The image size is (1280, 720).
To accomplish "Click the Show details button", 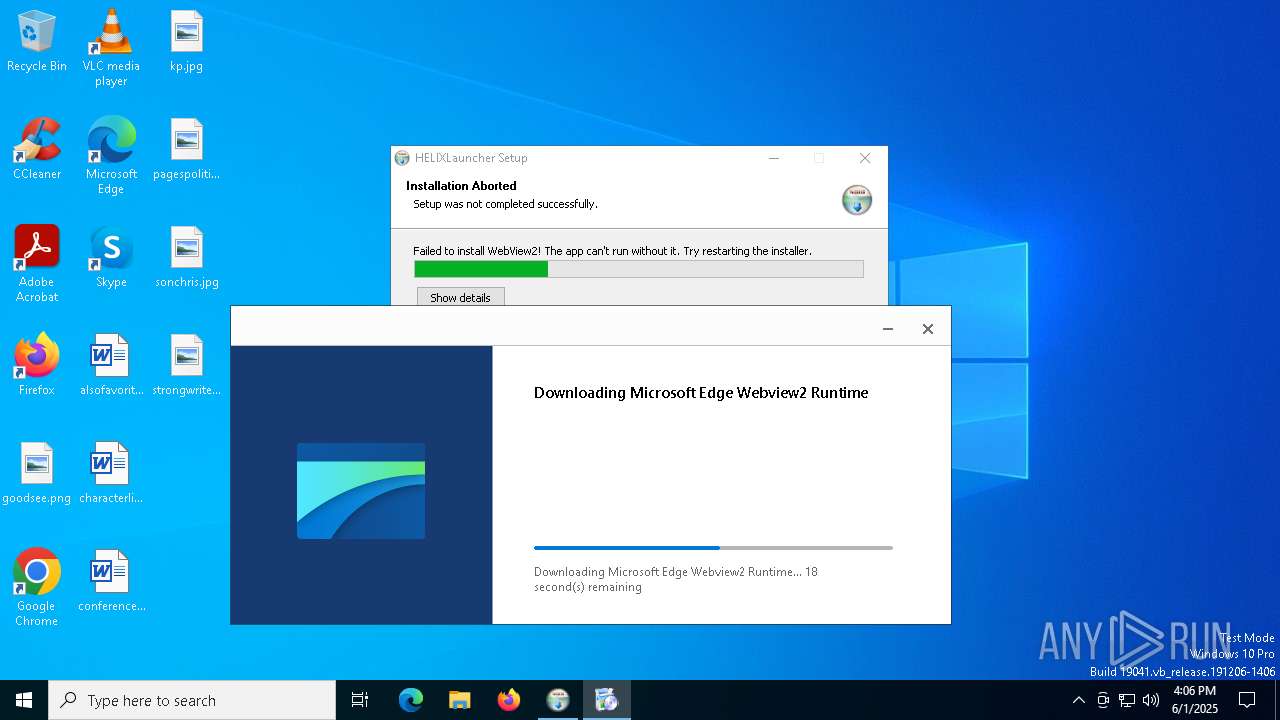I will tap(460, 298).
